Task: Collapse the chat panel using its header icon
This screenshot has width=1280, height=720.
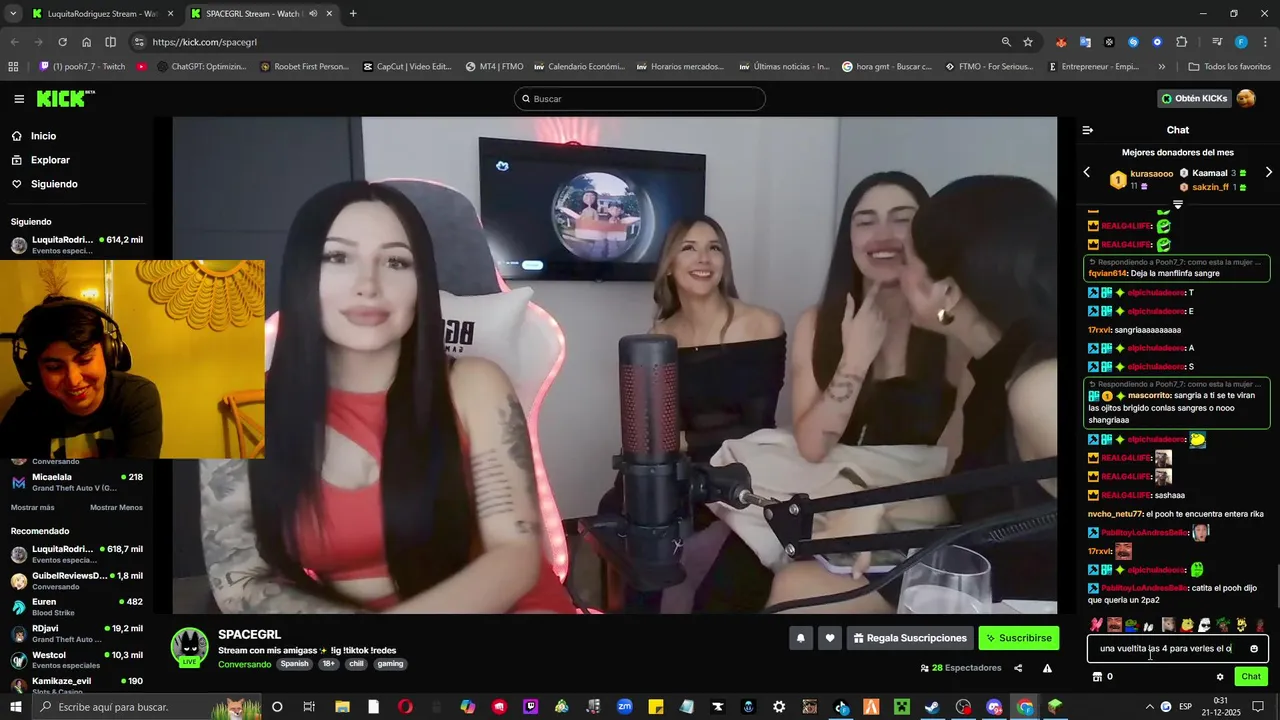Action: 1088,130
